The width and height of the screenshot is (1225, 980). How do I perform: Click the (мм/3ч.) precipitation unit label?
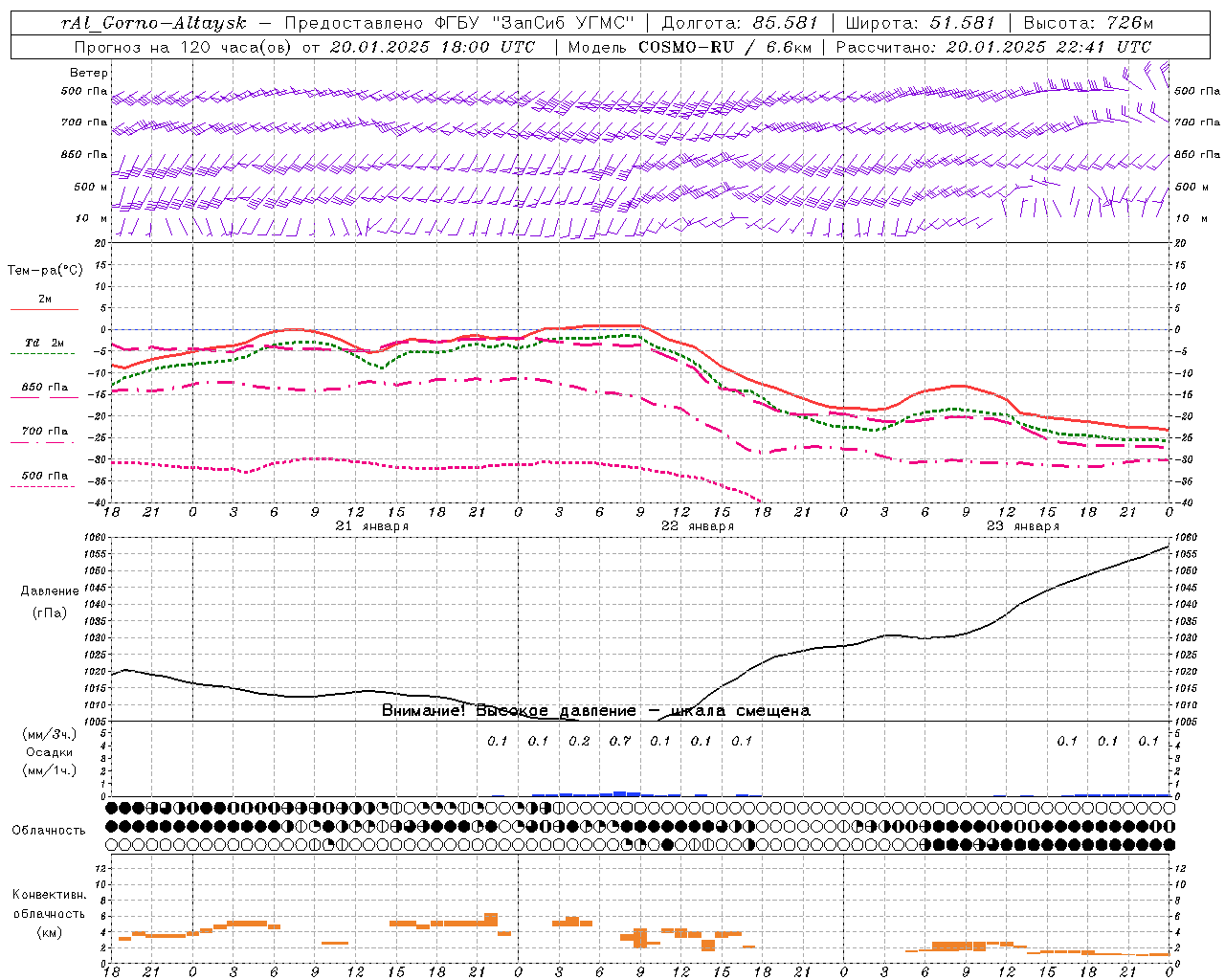click(x=49, y=735)
